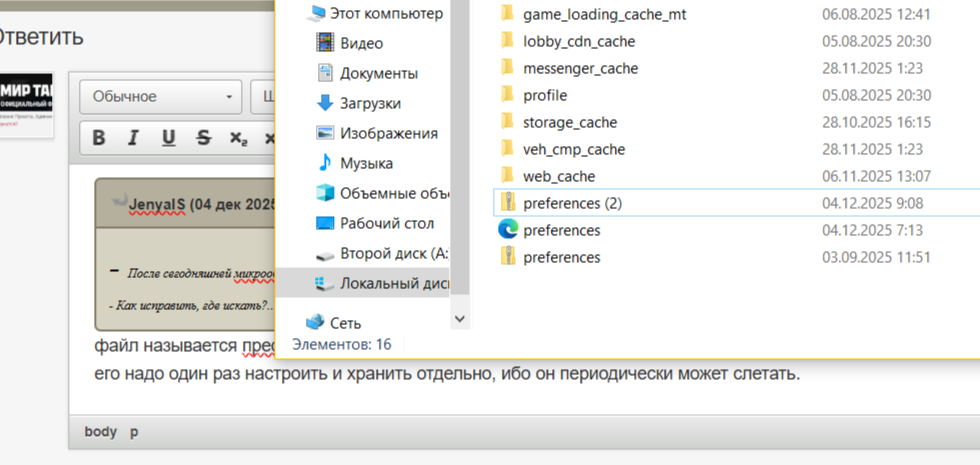Screen dimensions: 980x465
Task: Click the Bold formatting icon
Action: click(x=98, y=138)
